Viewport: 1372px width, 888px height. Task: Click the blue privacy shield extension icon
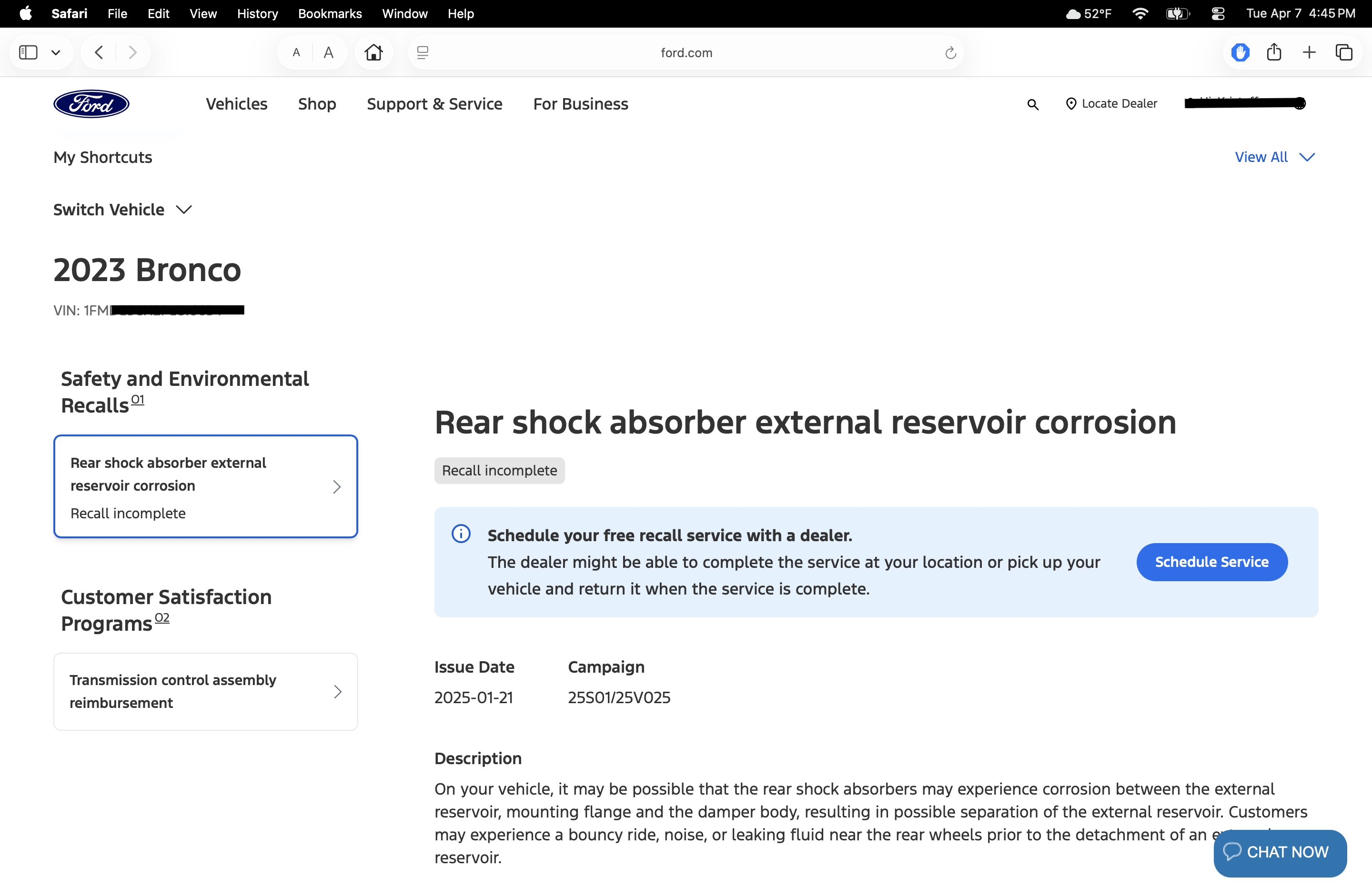click(x=1240, y=52)
